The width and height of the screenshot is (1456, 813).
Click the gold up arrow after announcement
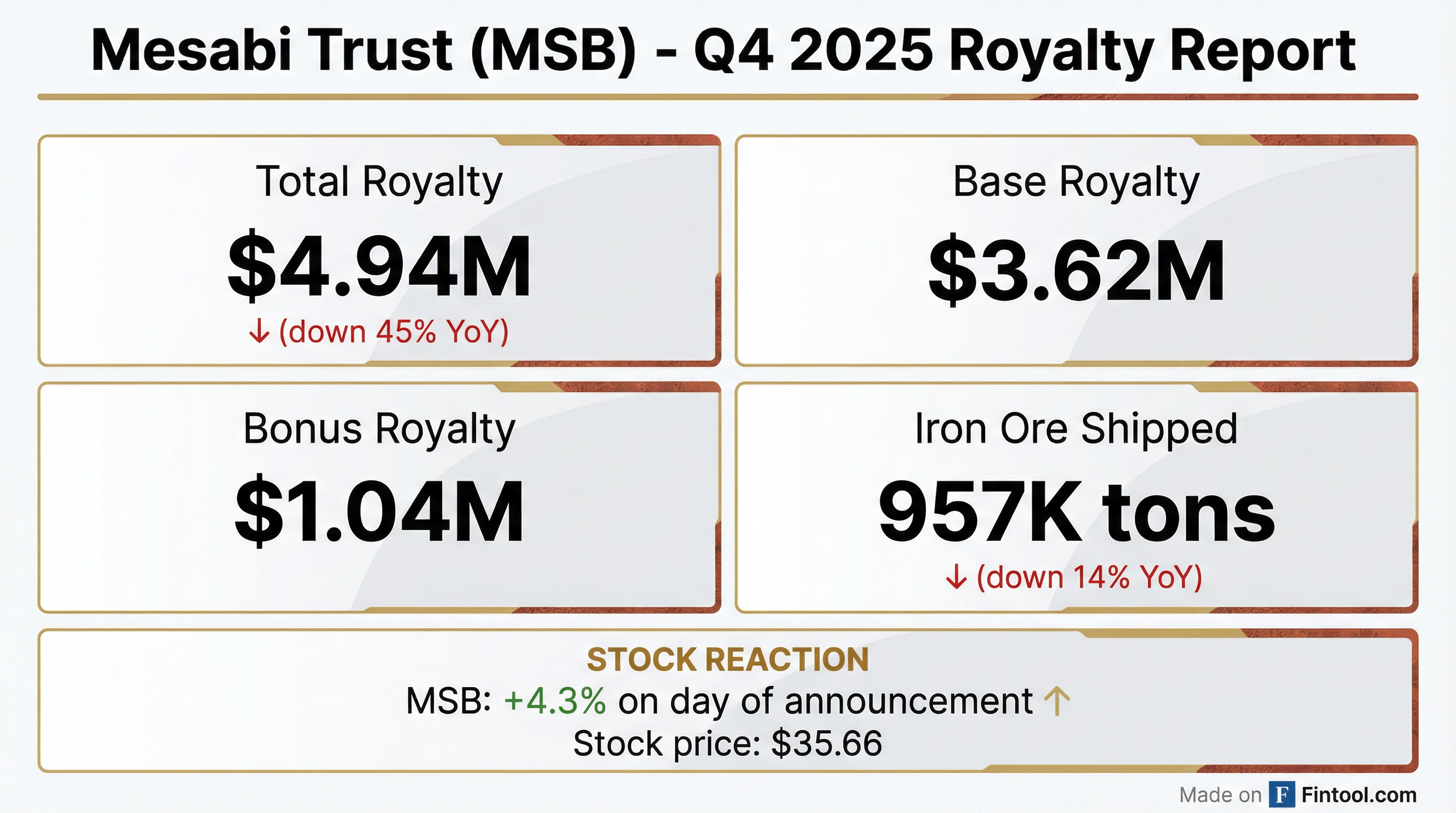point(1057,701)
